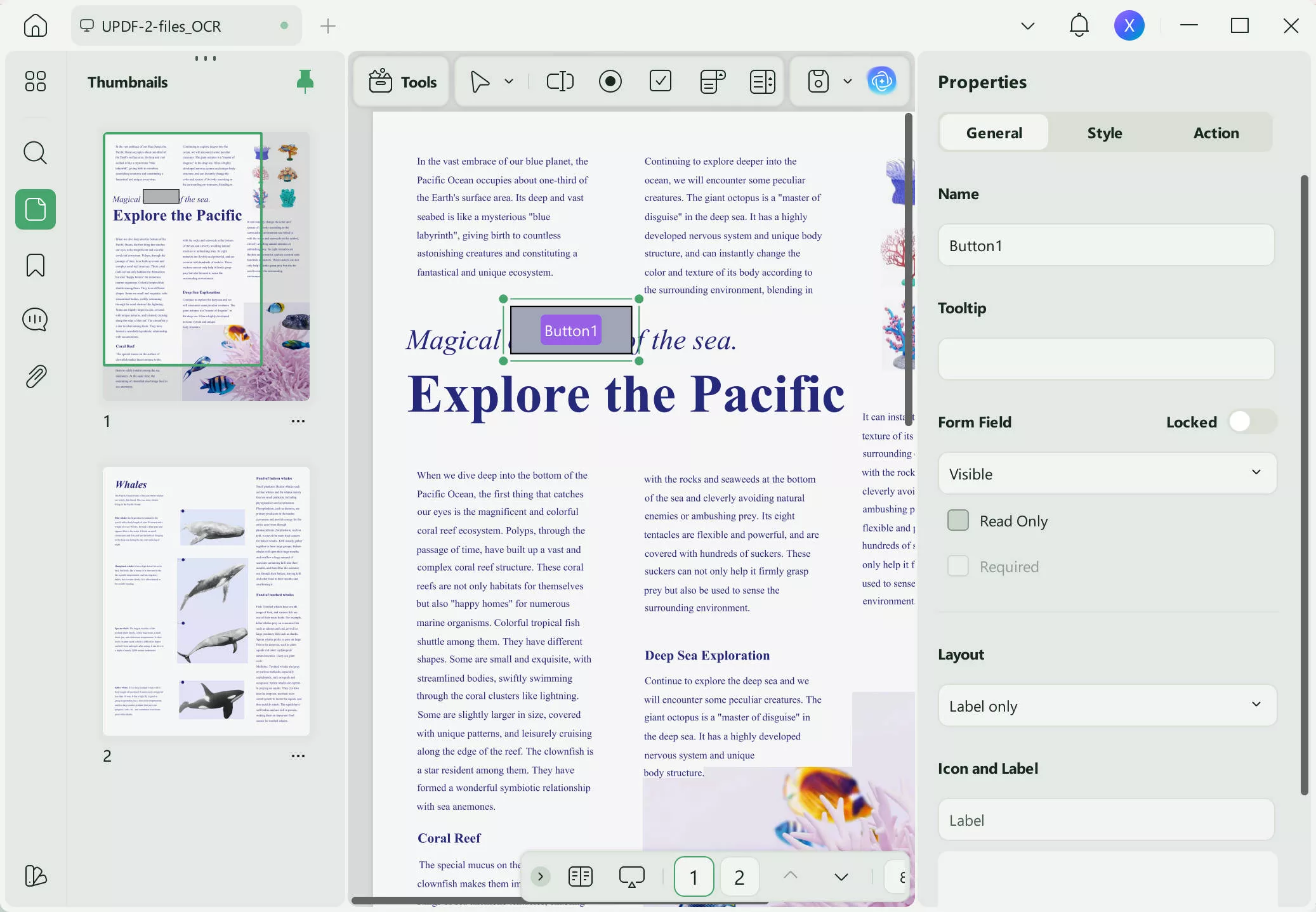
Task: Open the bookmarks panel icon
Action: click(36, 265)
